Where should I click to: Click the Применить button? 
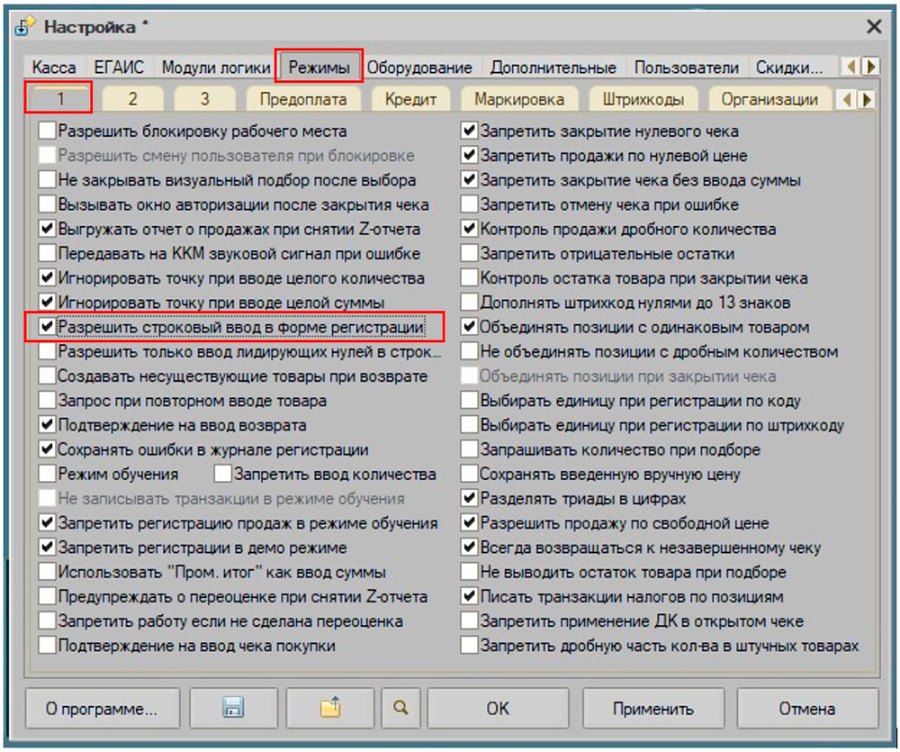[x=653, y=708]
